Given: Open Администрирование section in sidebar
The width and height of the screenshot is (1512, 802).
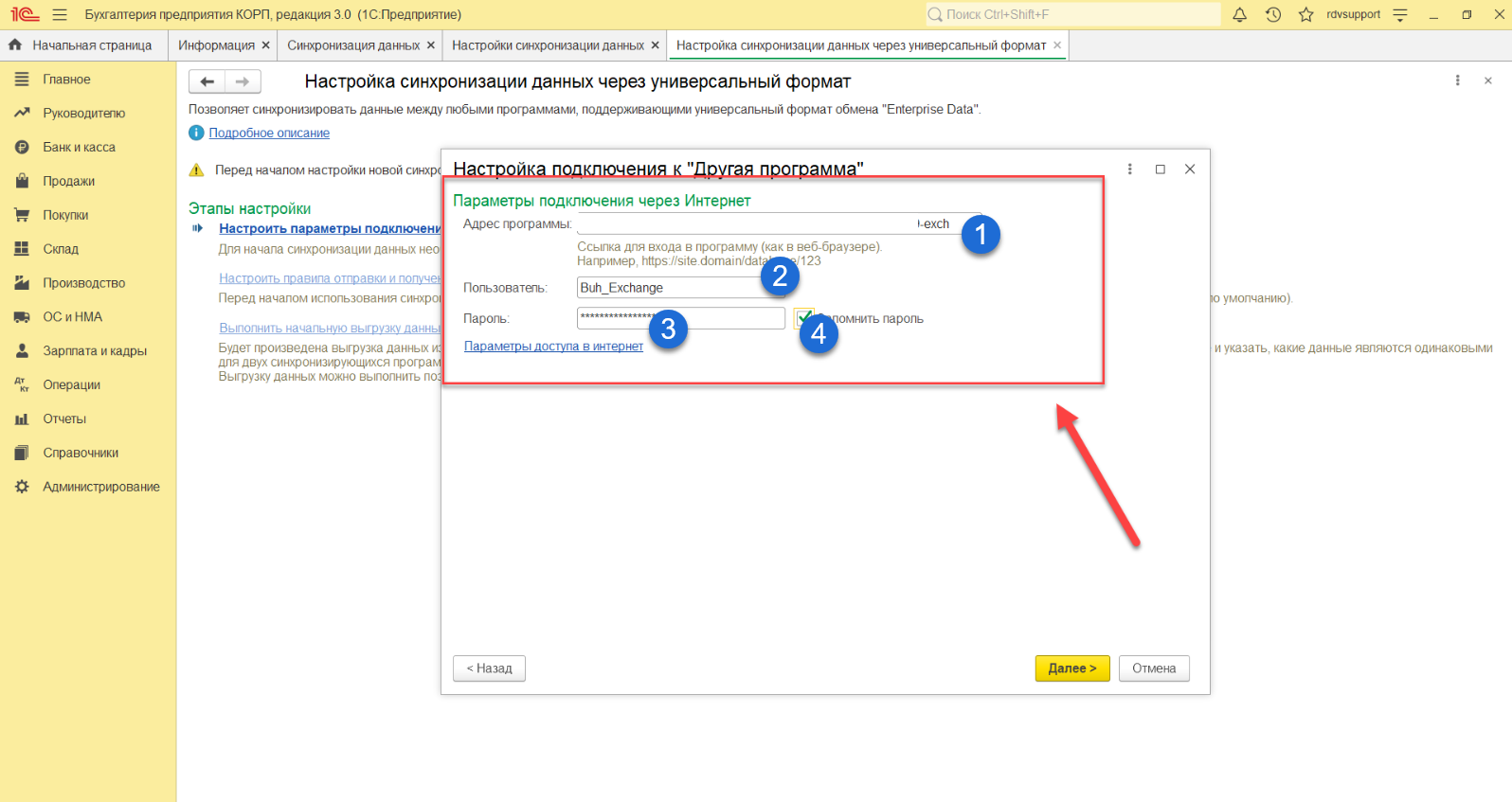Looking at the screenshot, I should coord(100,487).
